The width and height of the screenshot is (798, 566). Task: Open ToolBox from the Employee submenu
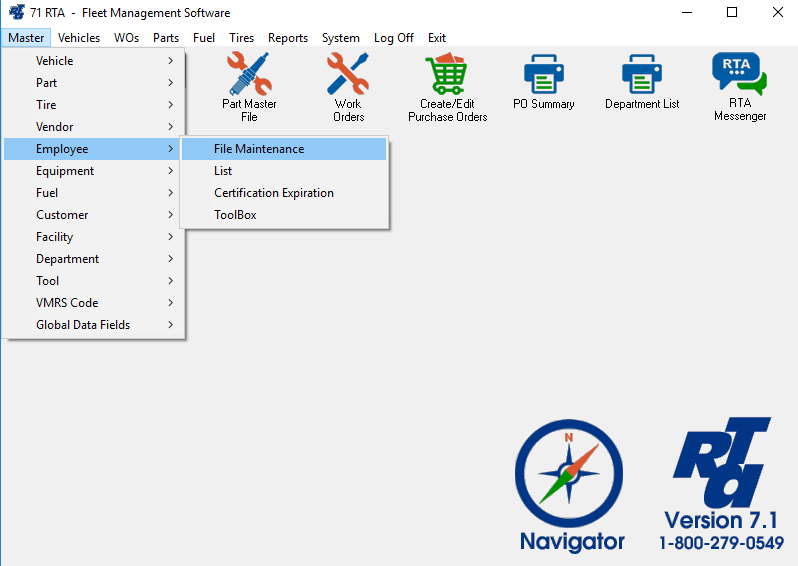tap(235, 215)
